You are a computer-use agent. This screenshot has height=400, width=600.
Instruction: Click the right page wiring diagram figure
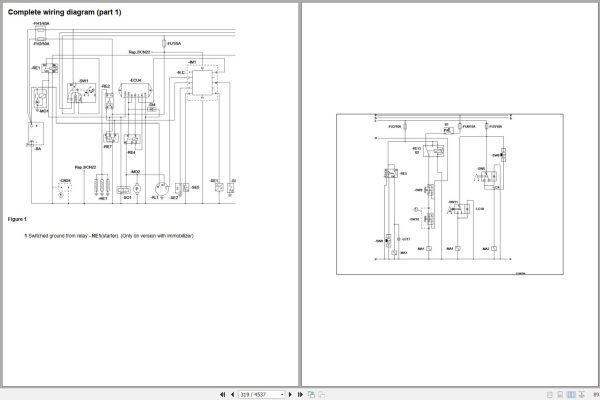point(450,194)
